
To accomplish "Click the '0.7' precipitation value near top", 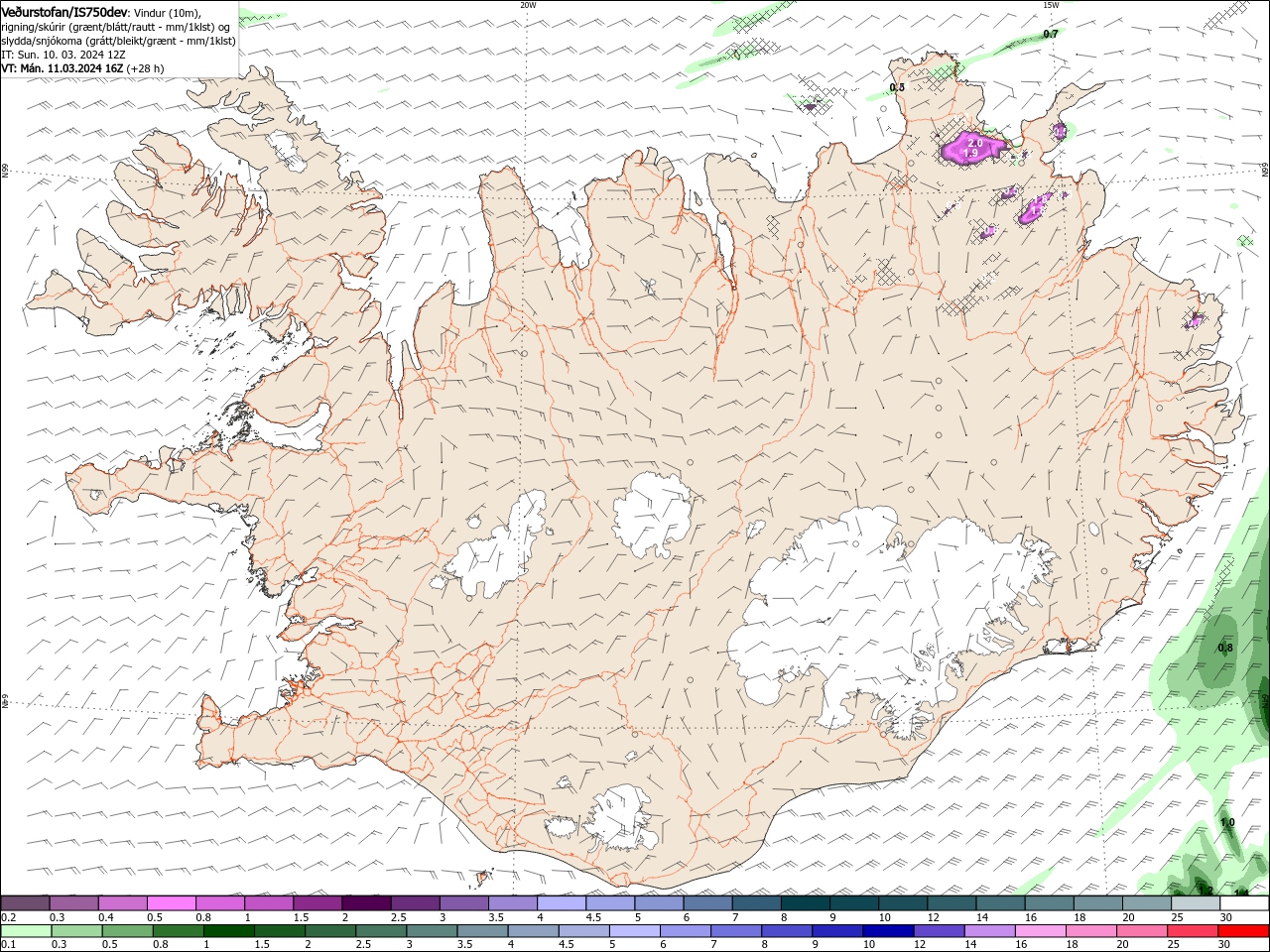I will 1051,34.
